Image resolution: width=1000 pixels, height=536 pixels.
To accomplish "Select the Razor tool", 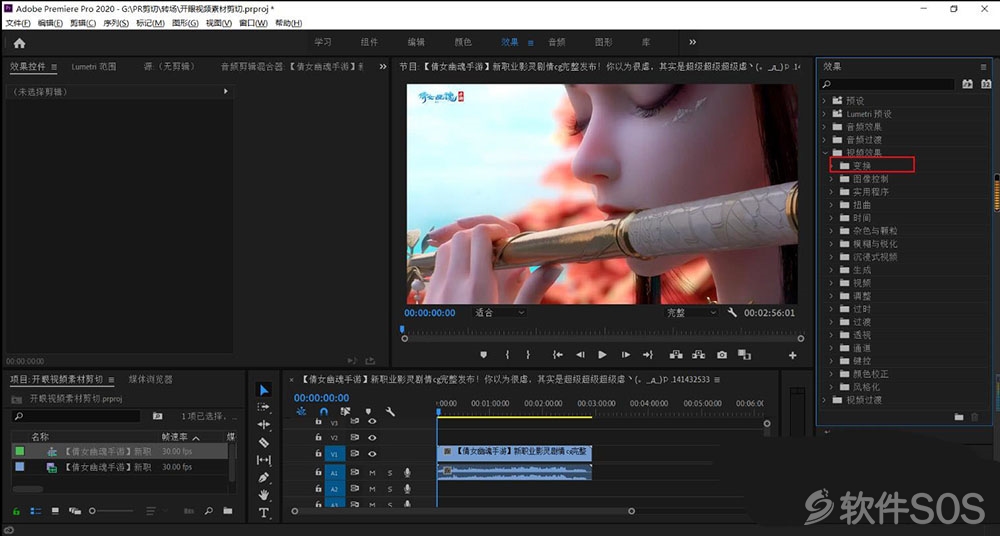I will pyautogui.click(x=263, y=442).
